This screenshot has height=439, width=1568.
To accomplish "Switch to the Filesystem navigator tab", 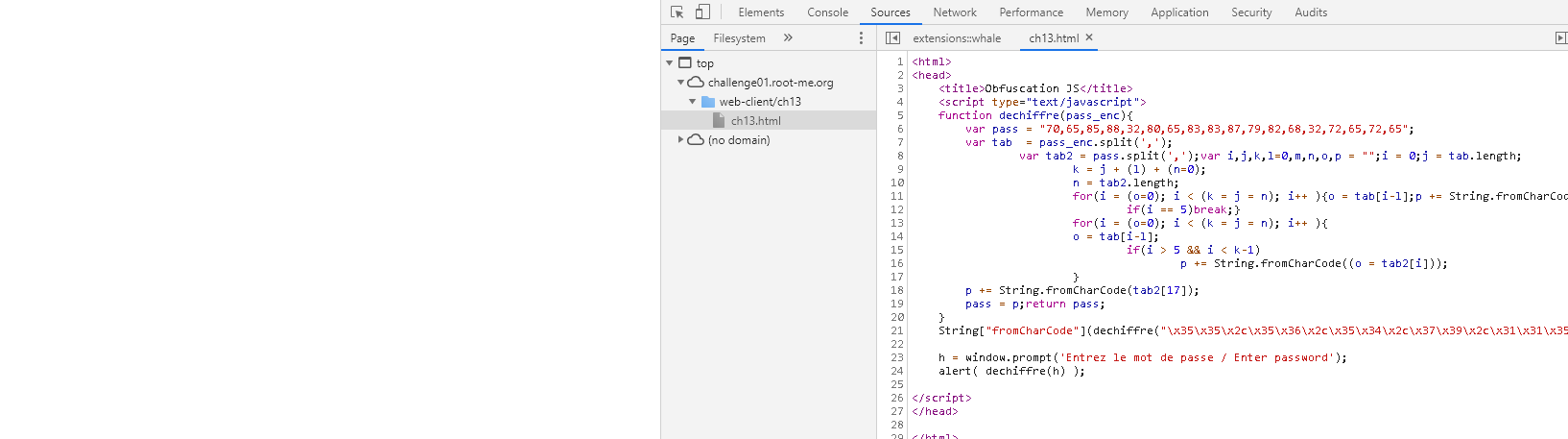I will [x=739, y=38].
